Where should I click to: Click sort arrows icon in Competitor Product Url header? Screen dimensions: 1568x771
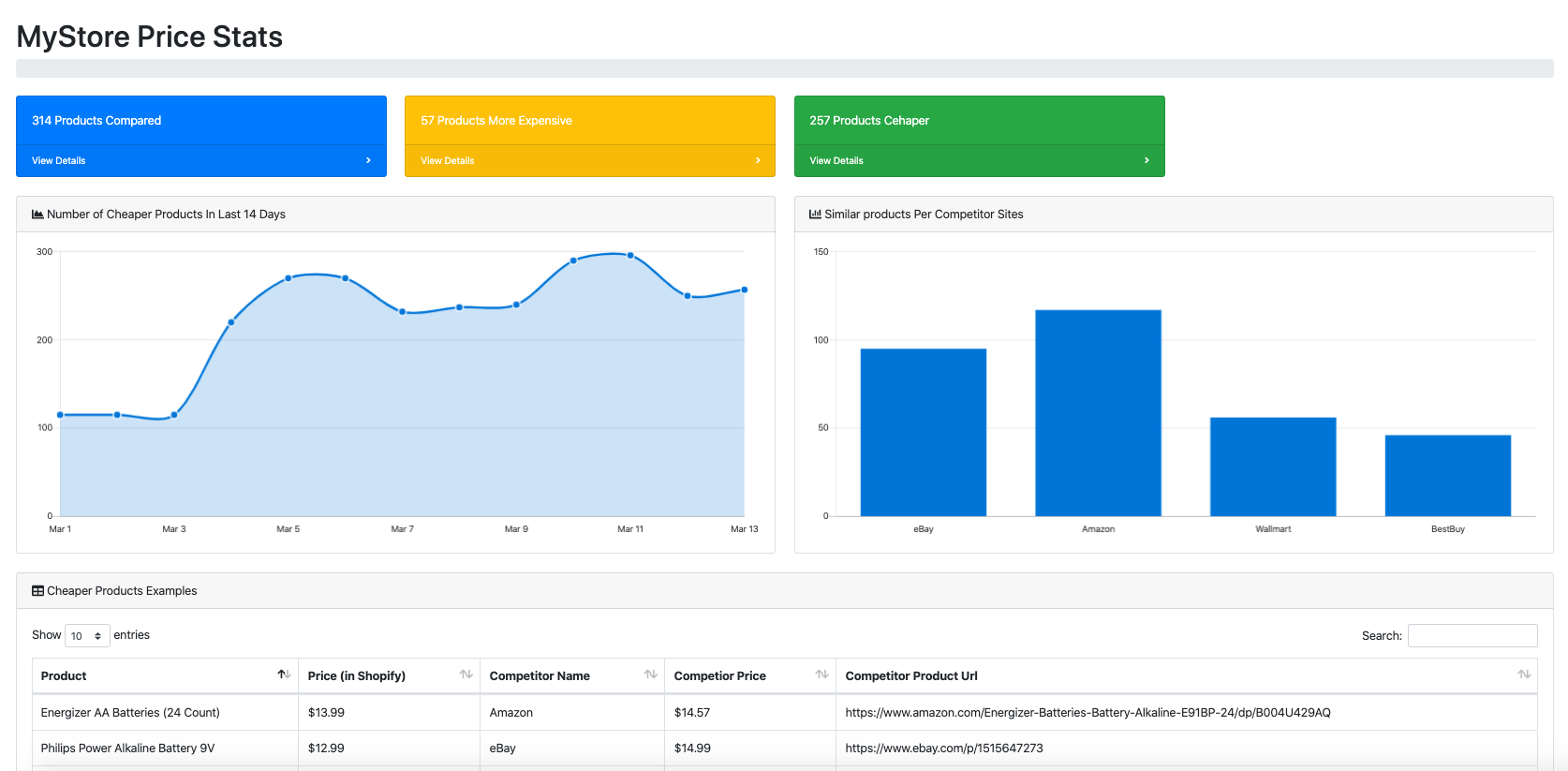point(1524,675)
